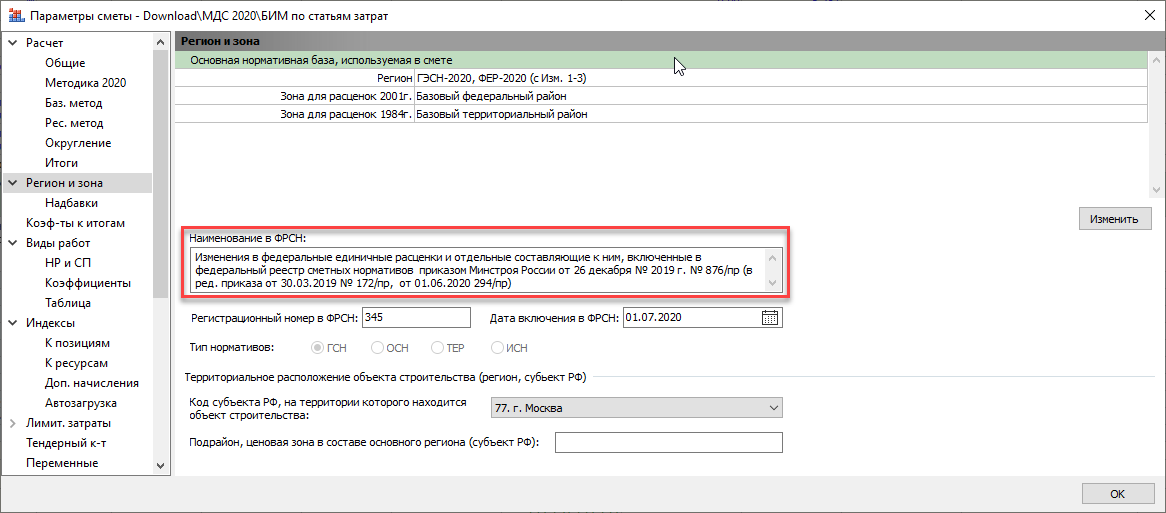This screenshot has width=1166, height=513.
Task: Click the Регистрационный номер в ФРСН field
Action: point(416,317)
